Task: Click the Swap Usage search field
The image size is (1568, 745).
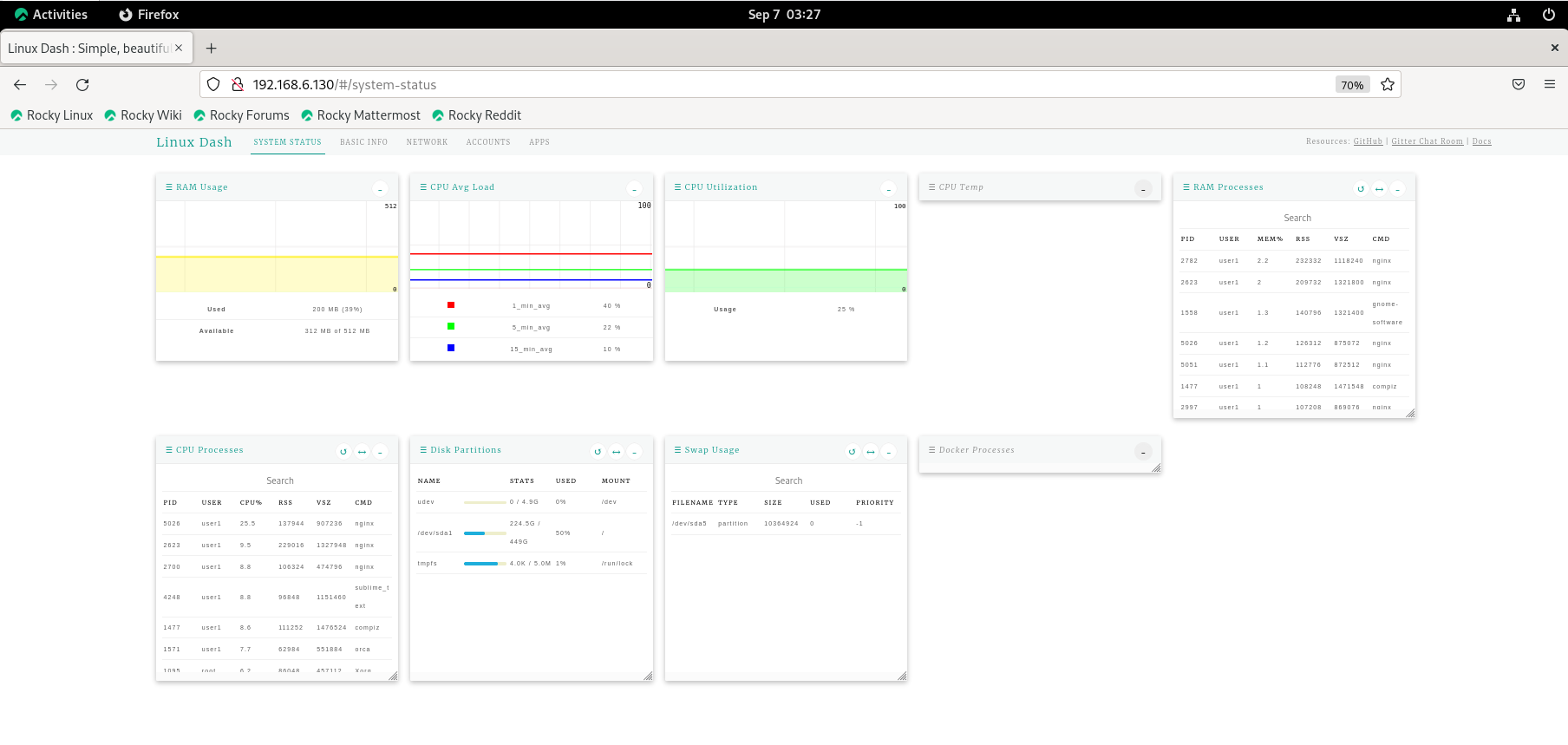Action: tap(788, 480)
